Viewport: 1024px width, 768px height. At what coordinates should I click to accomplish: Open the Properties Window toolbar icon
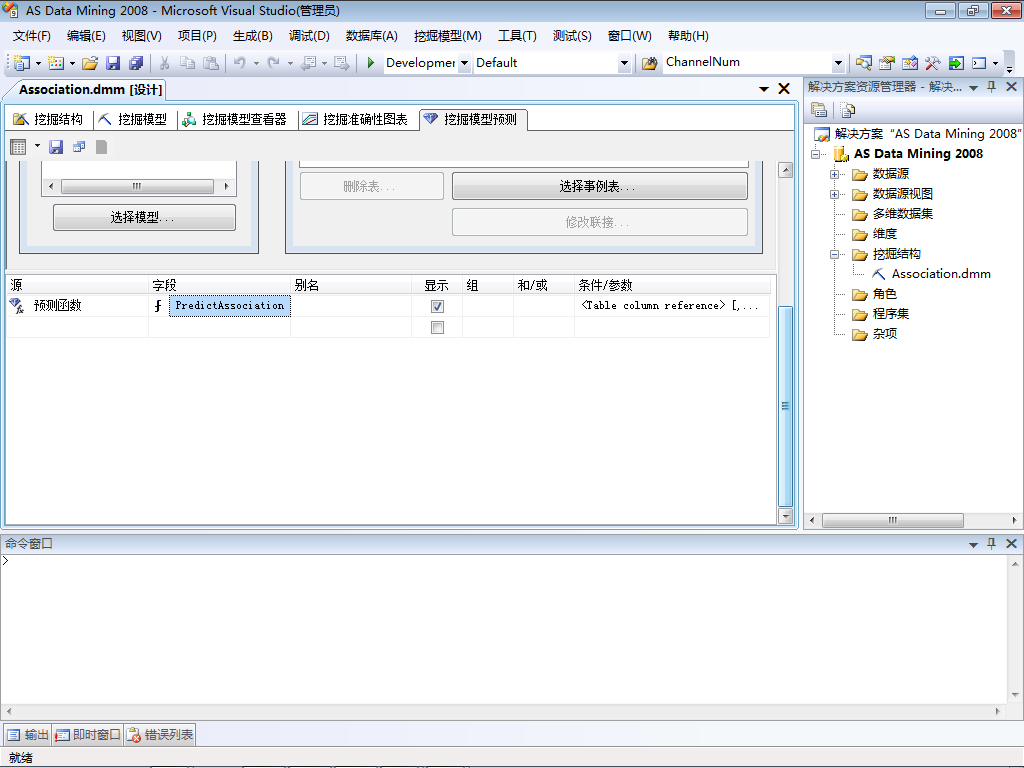pyautogui.click(x=886, y=63)
